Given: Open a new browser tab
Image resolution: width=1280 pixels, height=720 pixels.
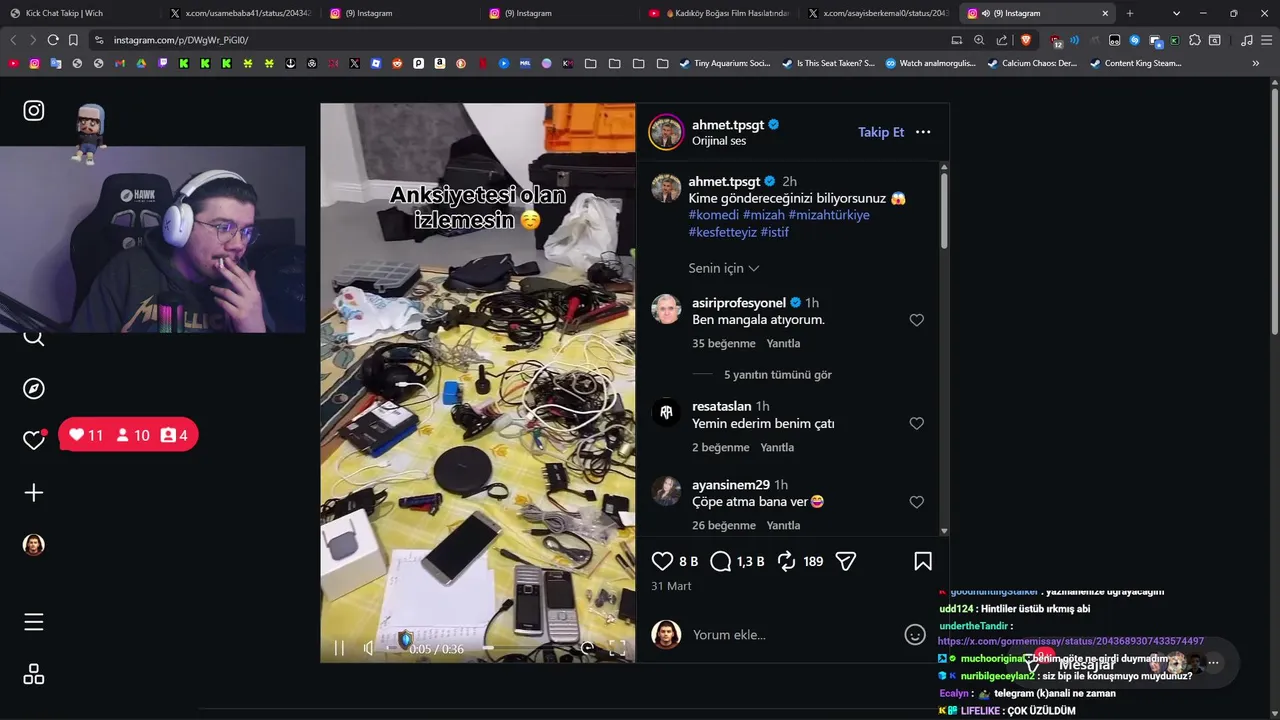Looking at the screenshot, I should [1130, 13].
